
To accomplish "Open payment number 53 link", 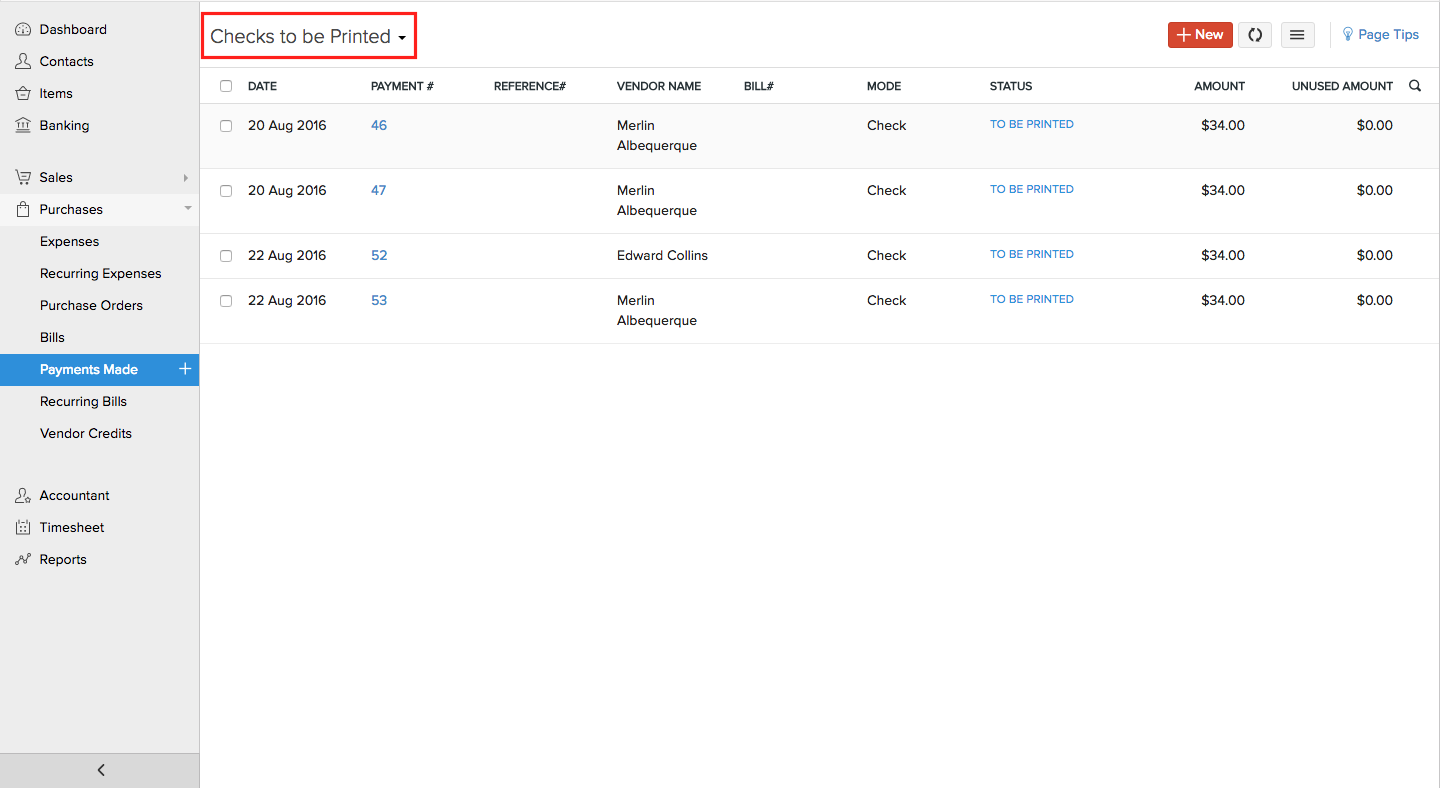I will [379, 301].
